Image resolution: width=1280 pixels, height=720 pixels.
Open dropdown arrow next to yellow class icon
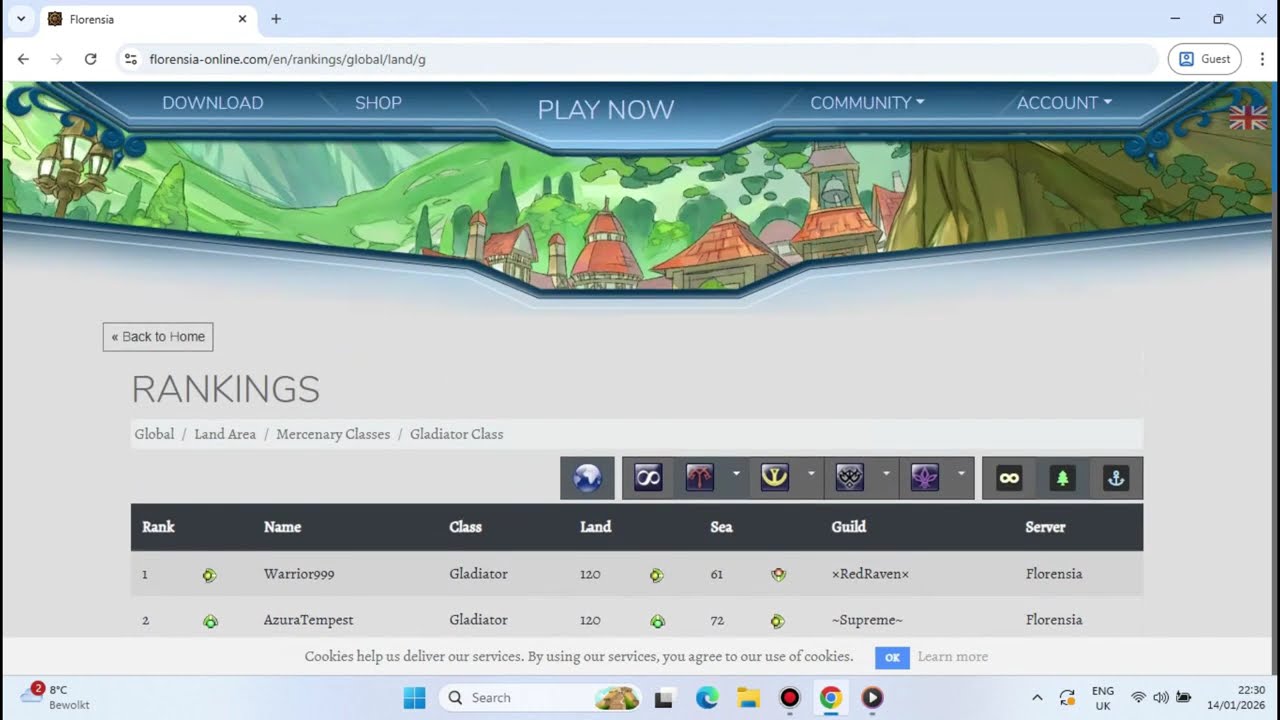pos(811,474)
